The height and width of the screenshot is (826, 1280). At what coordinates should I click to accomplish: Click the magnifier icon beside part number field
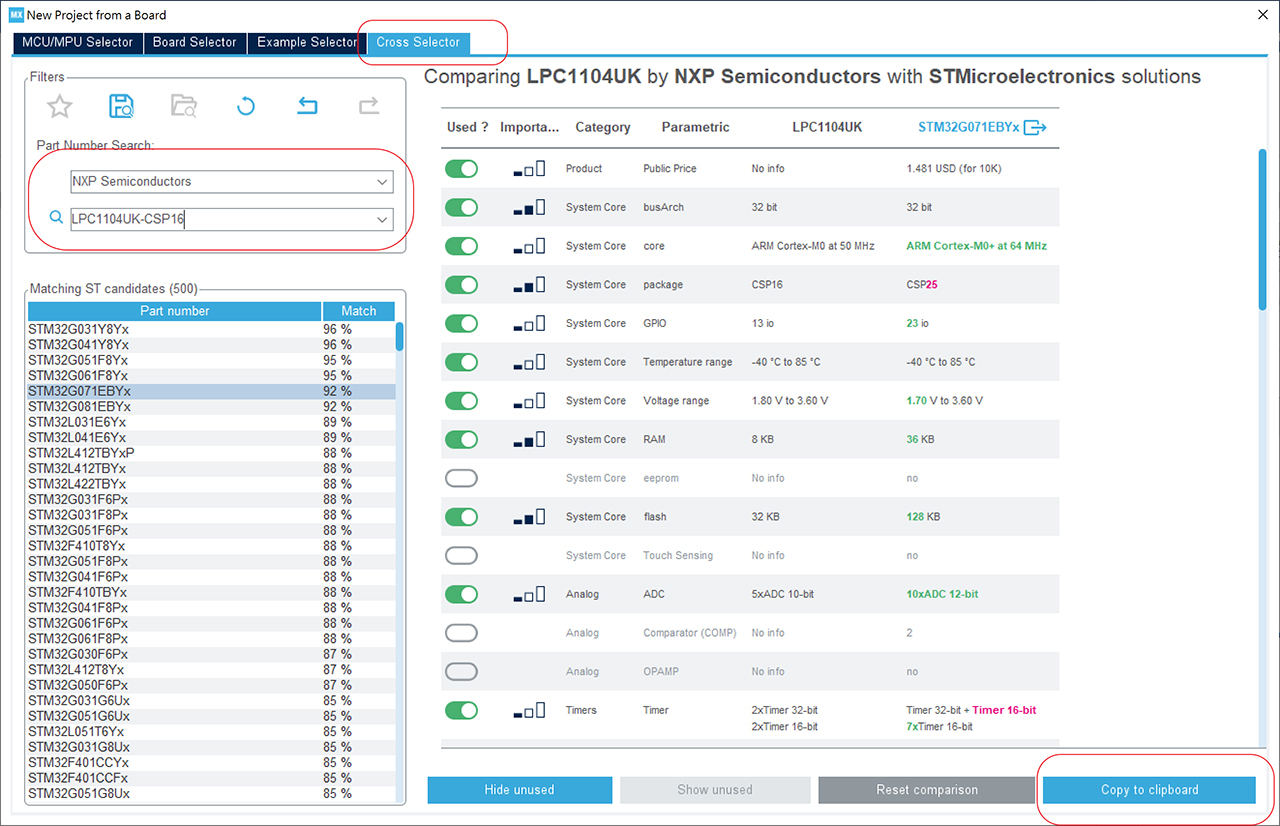[x=56, y=218]
